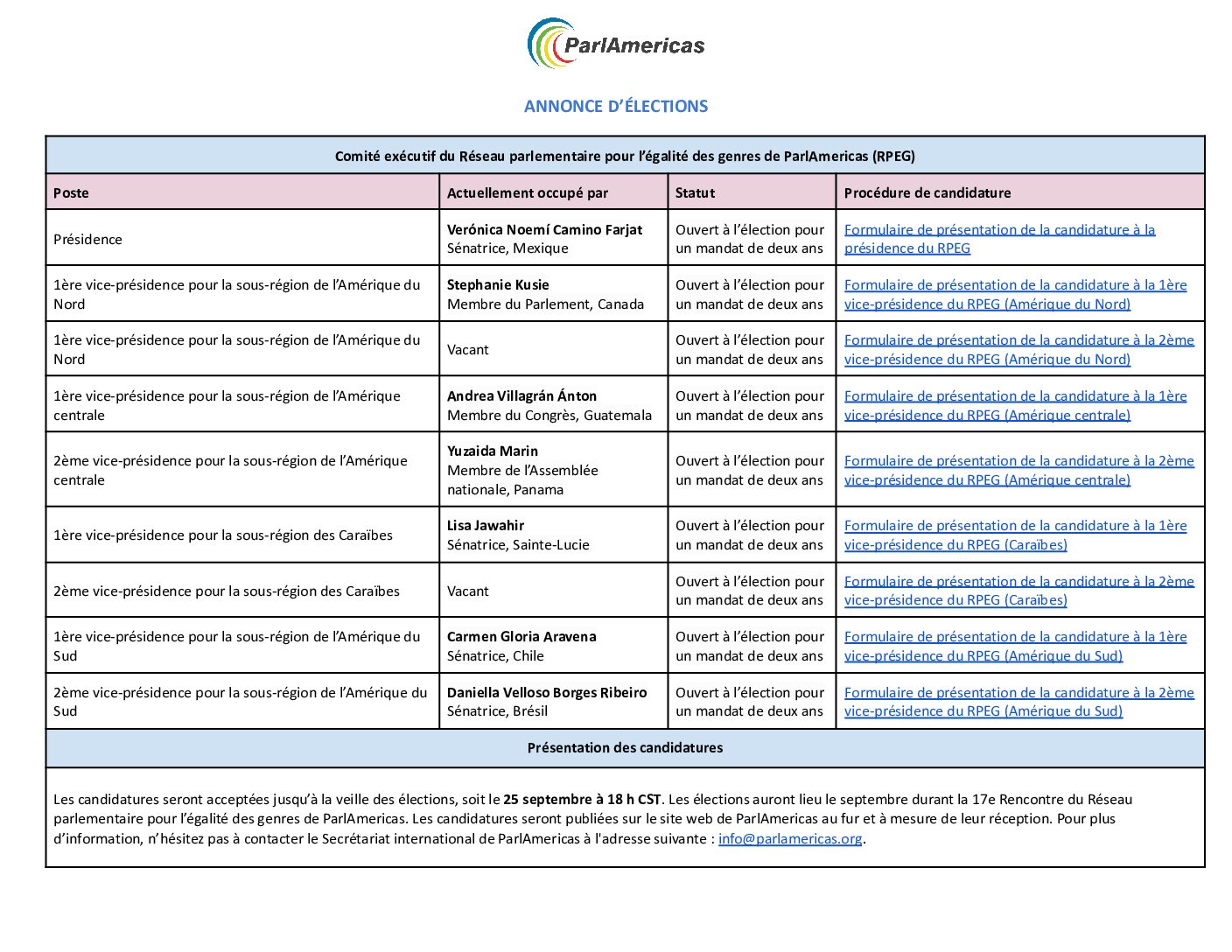Click the Poste column header
Image resolution: width=1232 pixels, height=952 pixels.
(x=71, y=192)
